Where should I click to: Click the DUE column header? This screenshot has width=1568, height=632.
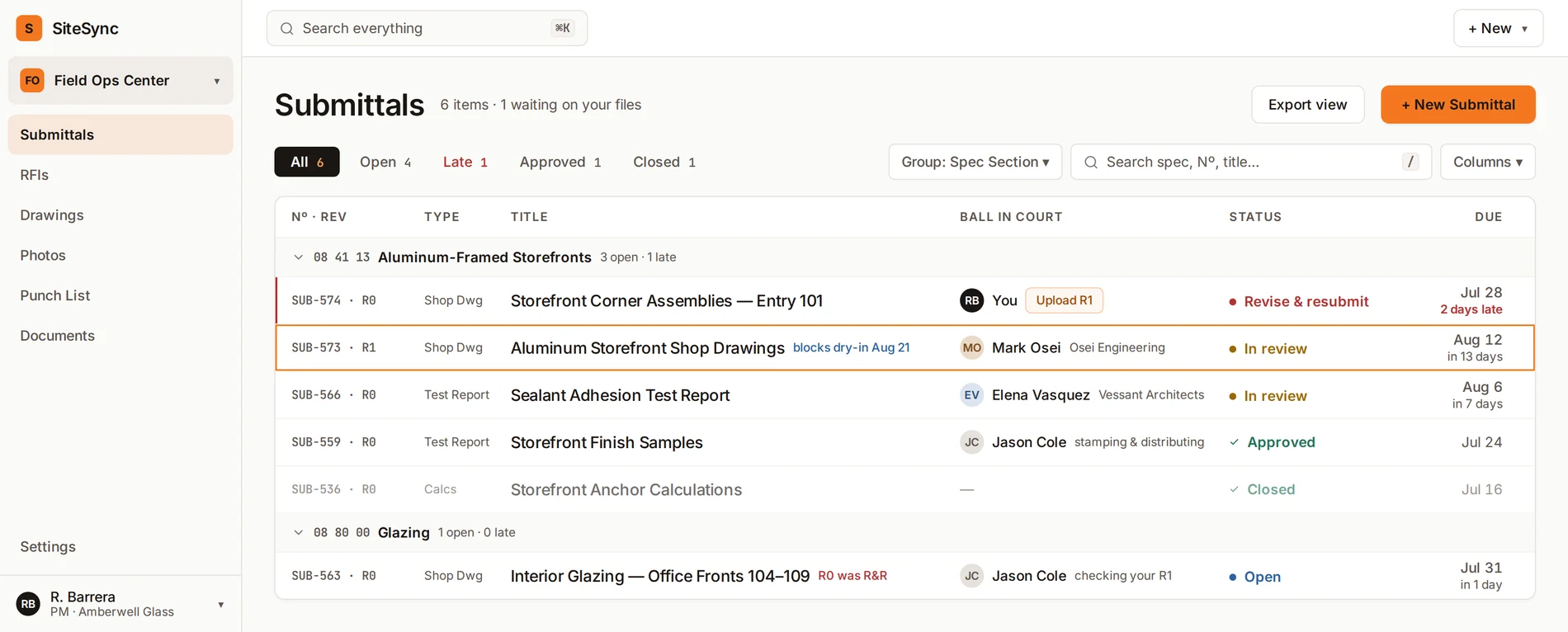click(x=1488, y=217)
